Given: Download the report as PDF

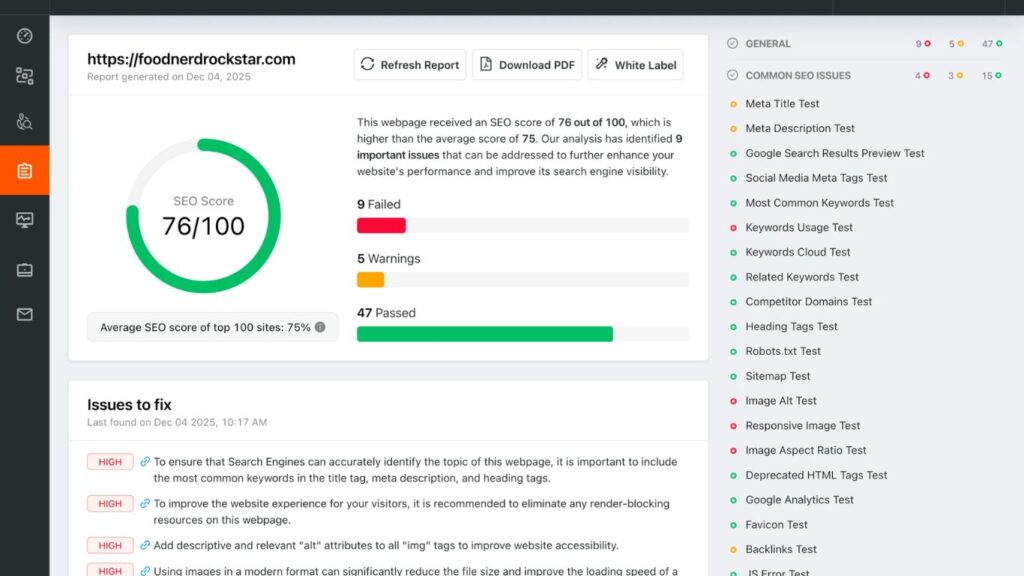Looking at the screenshot, I should point(527,64).
